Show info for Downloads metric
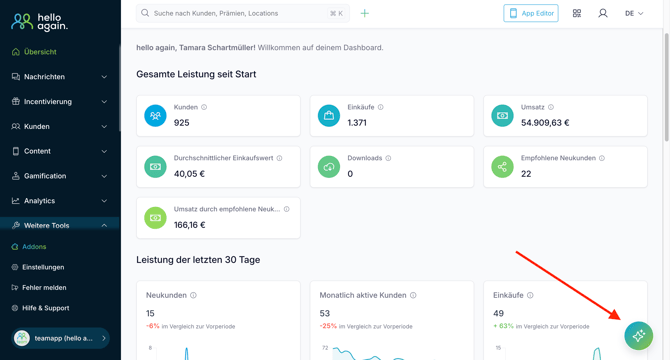This screenshot has height=360, width=670. coord(388,158)
